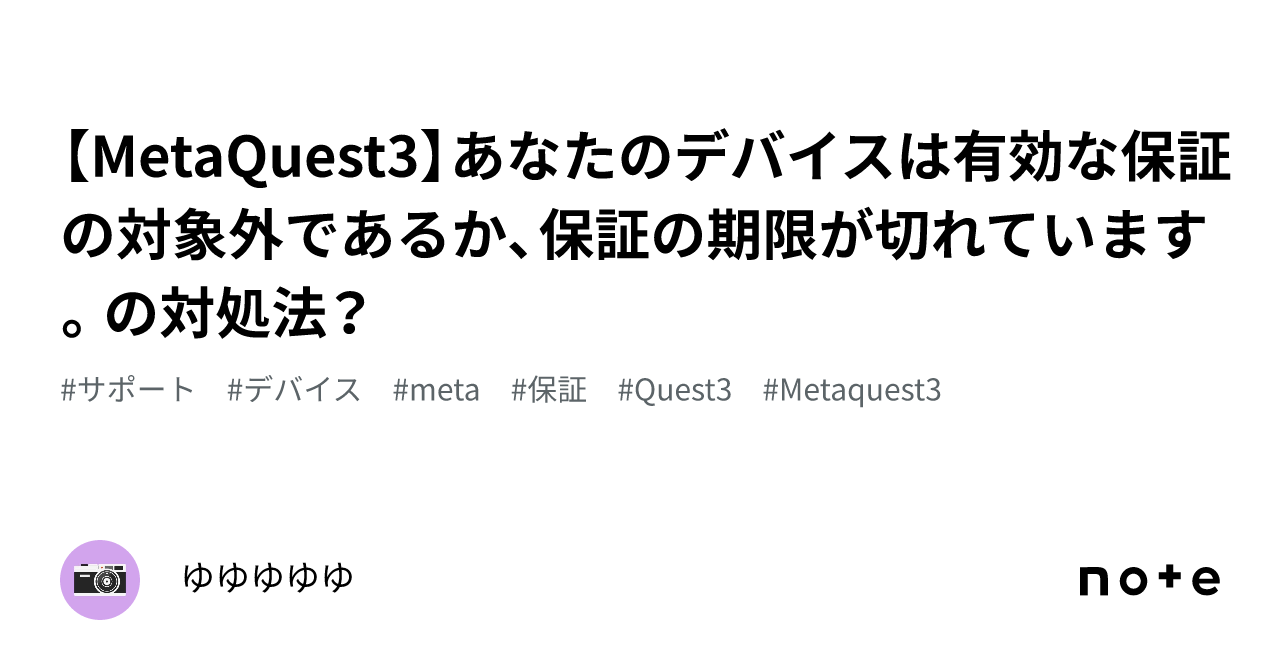Open the note logo
Screen dimensions: 1280x670
click(1150, 580)
